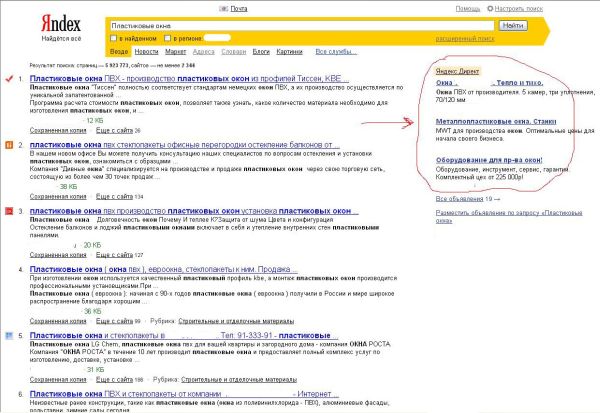The height and width of the screenshot is (413, 600).
Task: Select the Везде search tab
Action: [119, 52]
